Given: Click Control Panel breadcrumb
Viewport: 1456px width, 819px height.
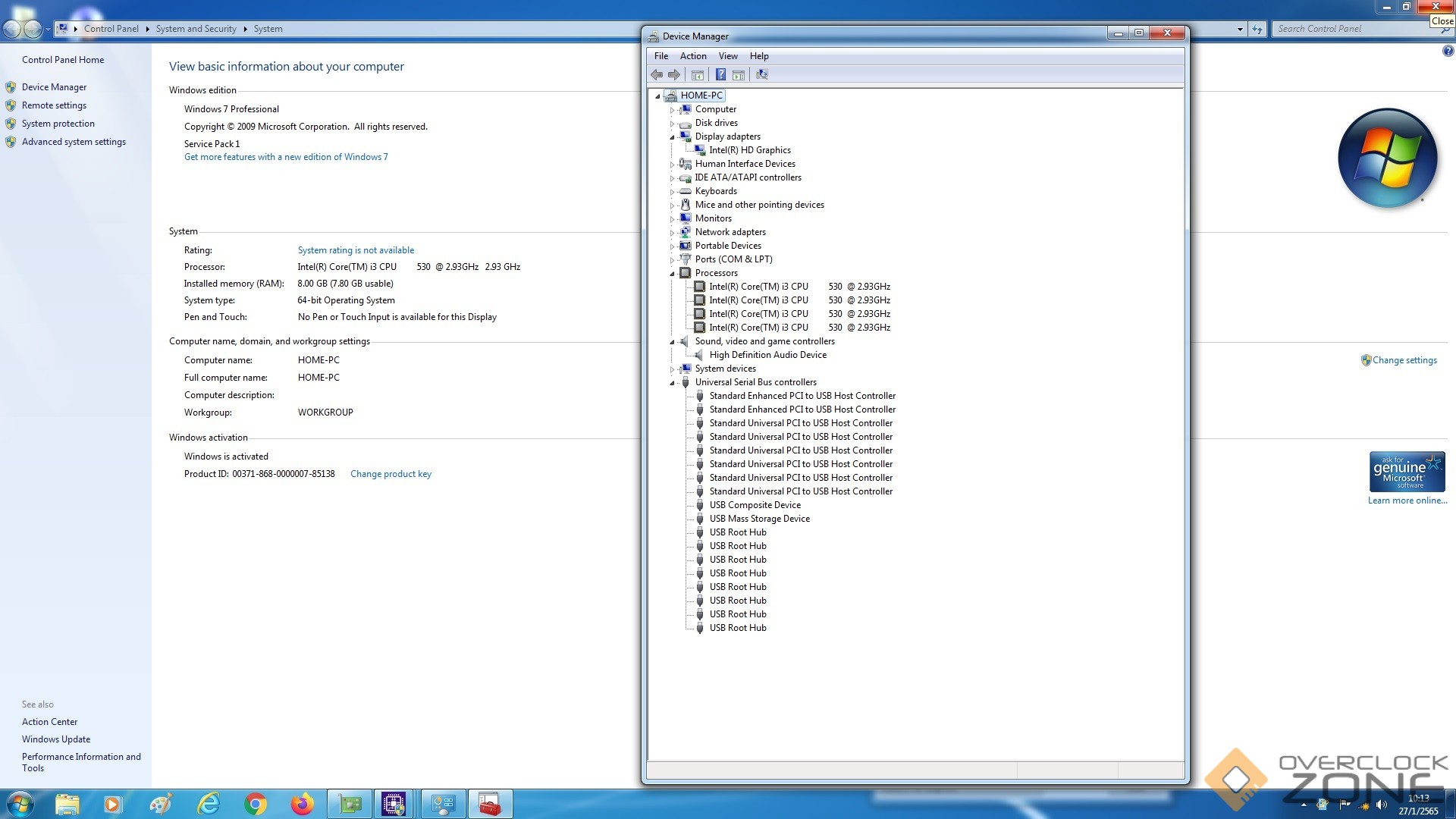Looking at the screenshot, I should [111, 29].
